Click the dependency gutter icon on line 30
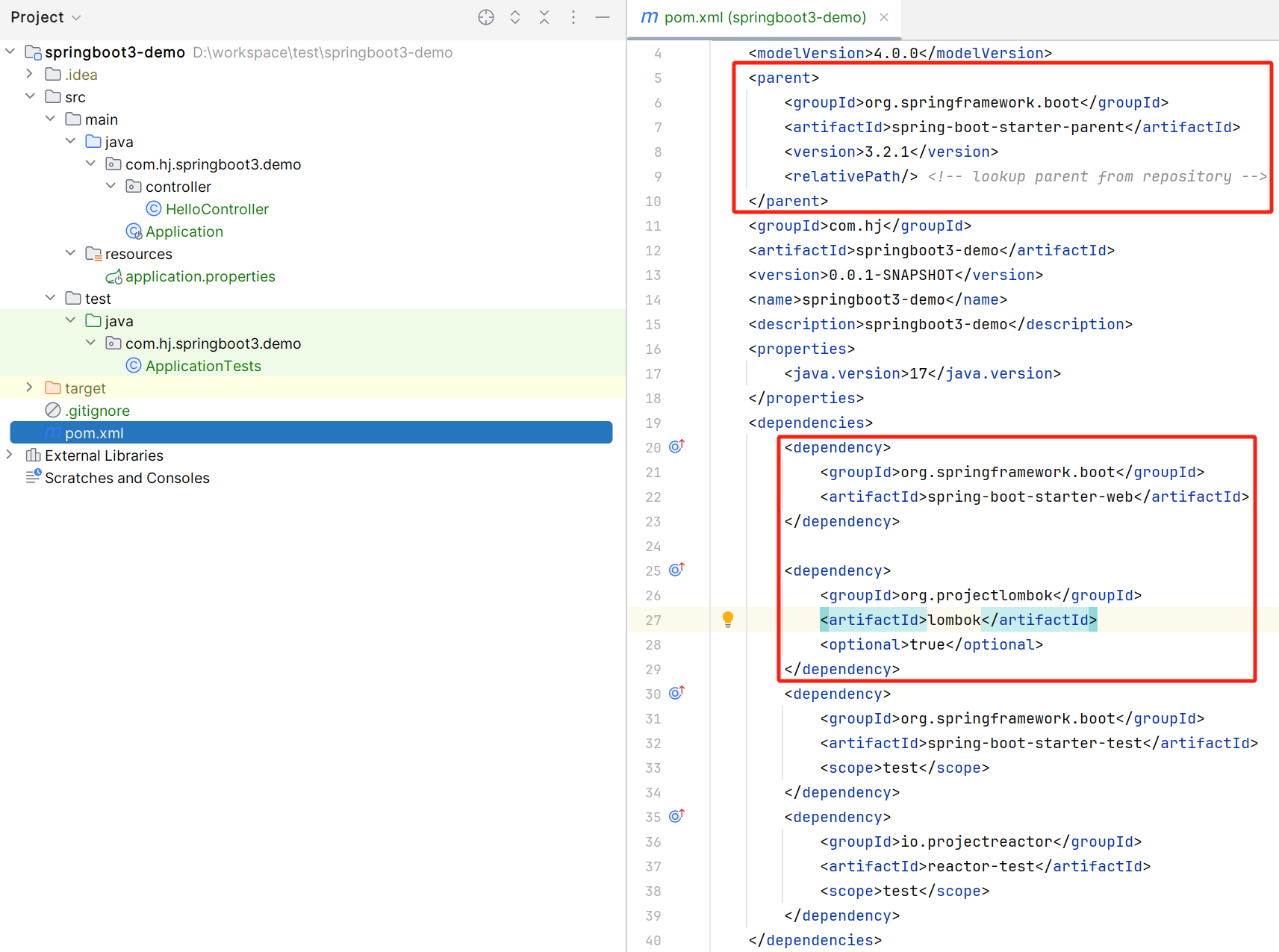1279x952 pixels. [x=676, y=693]
